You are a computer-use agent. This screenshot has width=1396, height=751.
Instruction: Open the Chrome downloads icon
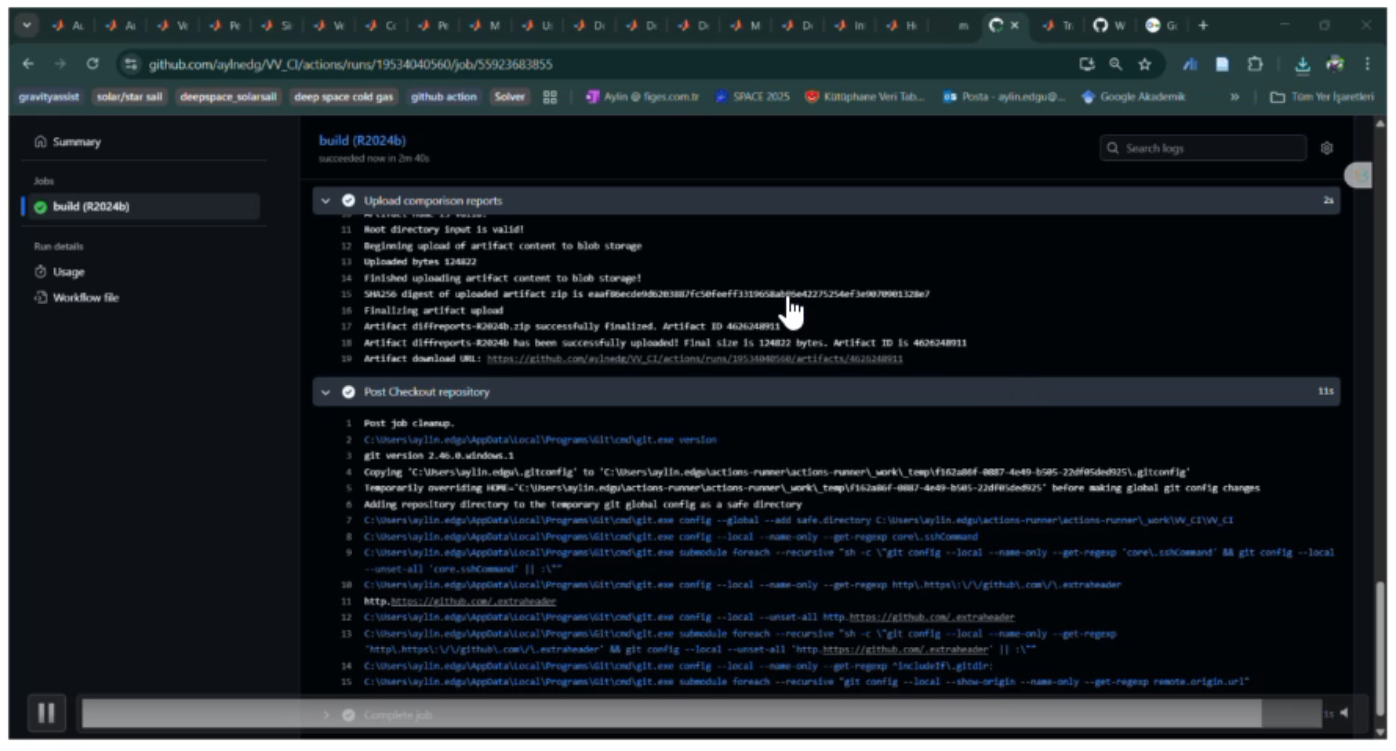[x=1301, y=64]
